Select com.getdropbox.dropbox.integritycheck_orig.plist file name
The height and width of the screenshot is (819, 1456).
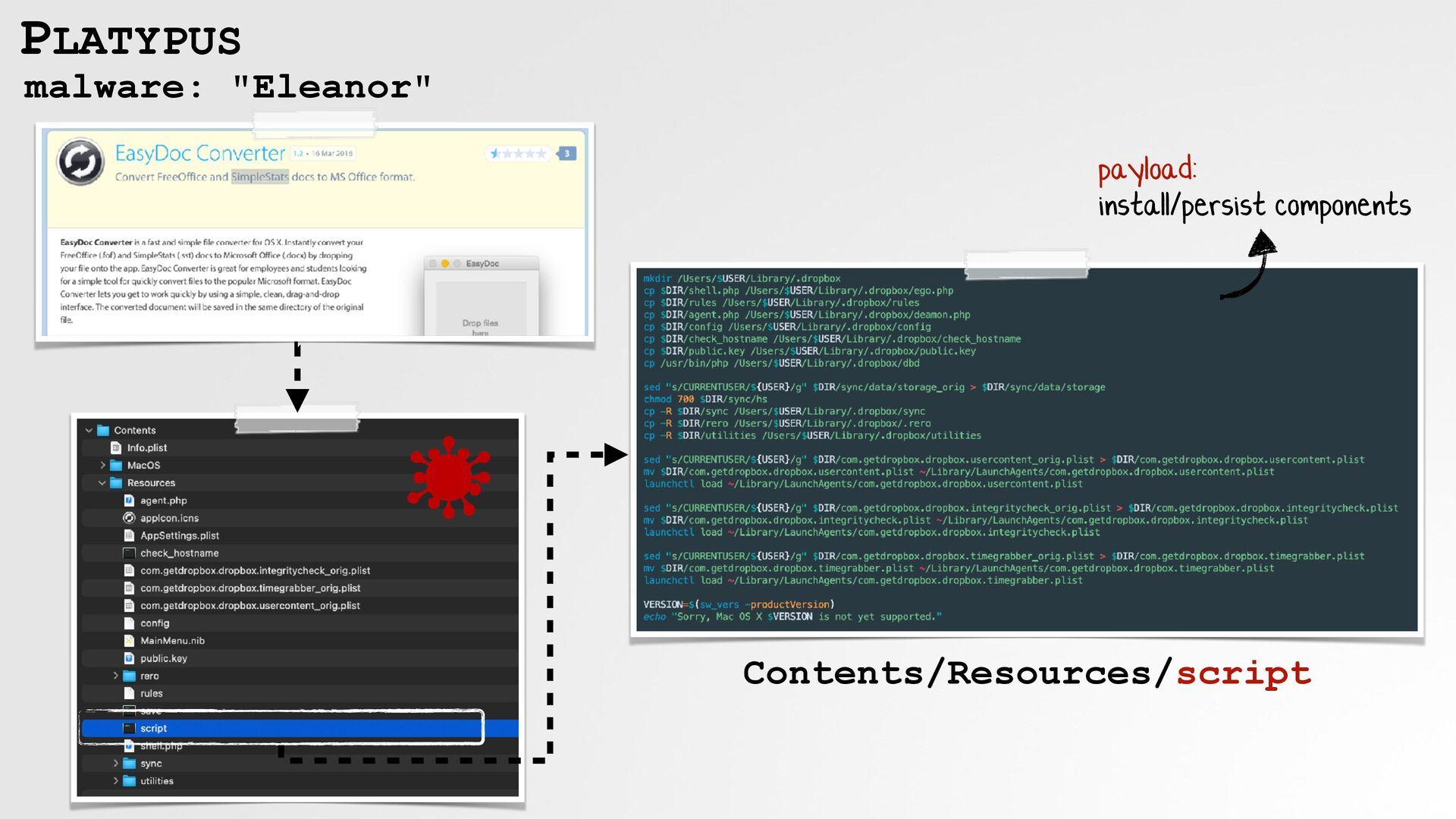pyautogui.click(x=255, y=570)
